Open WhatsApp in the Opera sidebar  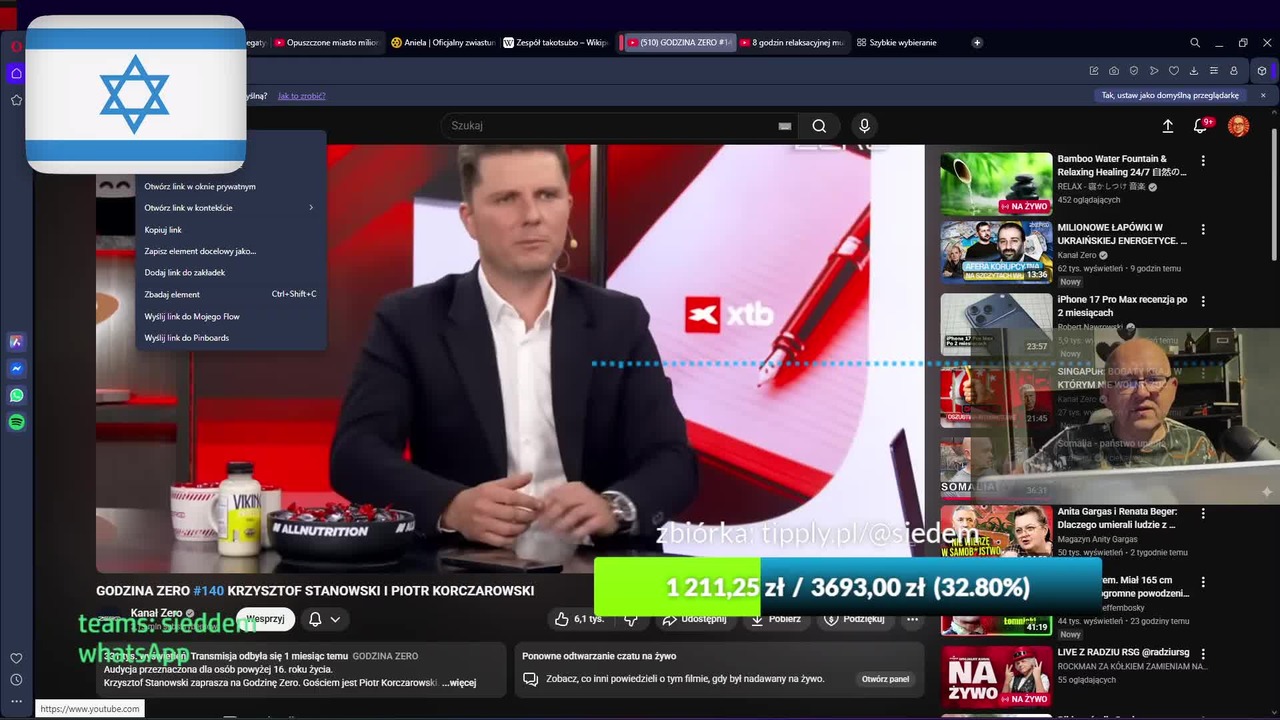click(17, 396)
